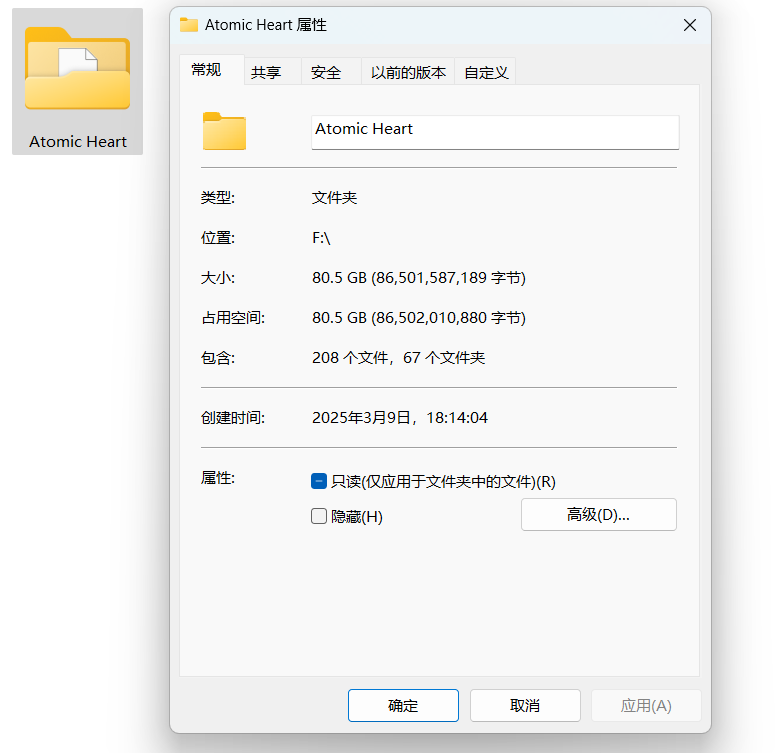
Task: Click the location value F:\
Action: pyautogui.click(x=321, y=238)
